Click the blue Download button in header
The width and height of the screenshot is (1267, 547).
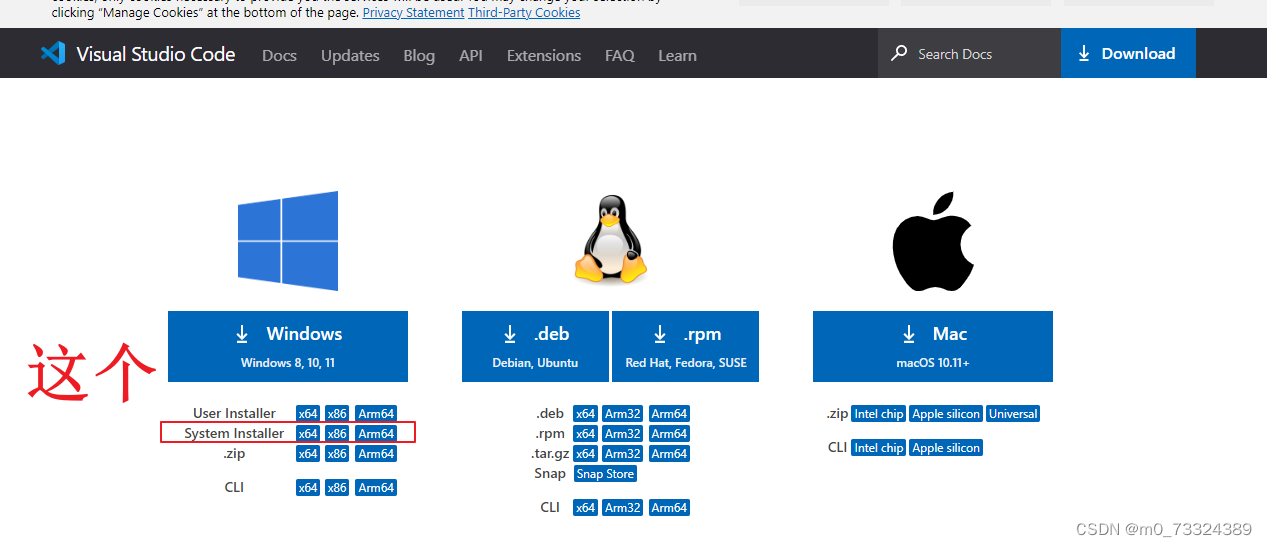click(1128, 53)
